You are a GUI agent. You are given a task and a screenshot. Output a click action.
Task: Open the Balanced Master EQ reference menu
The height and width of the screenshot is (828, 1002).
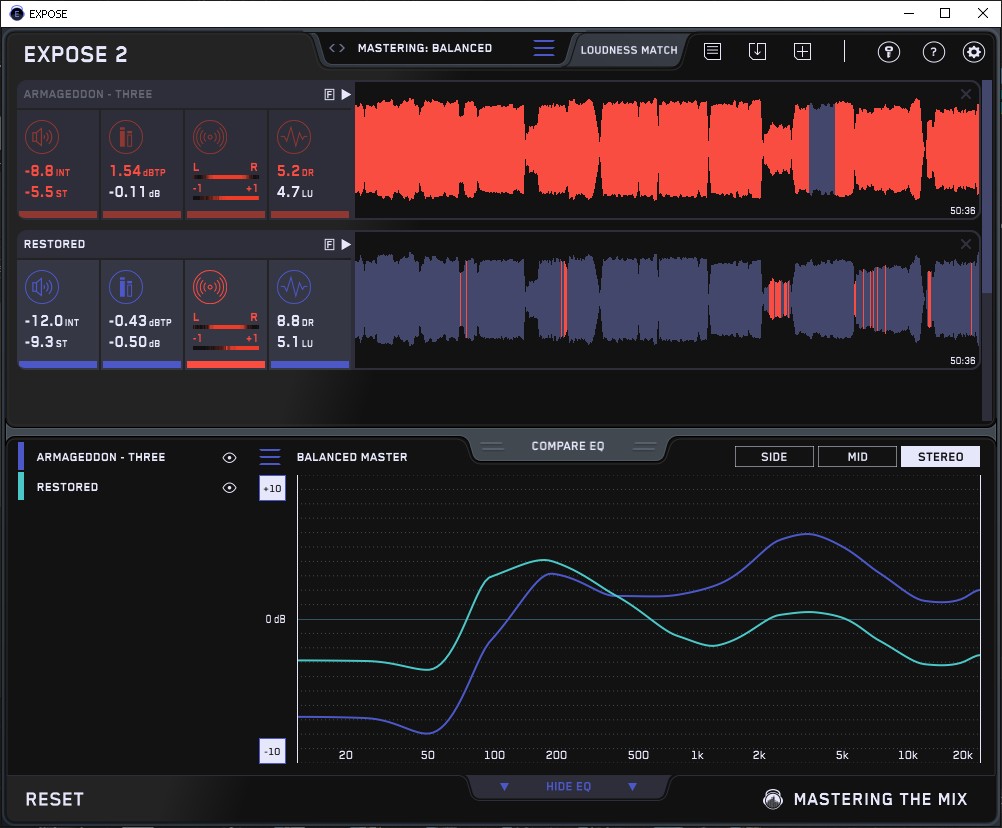click(x=270, y=457)
